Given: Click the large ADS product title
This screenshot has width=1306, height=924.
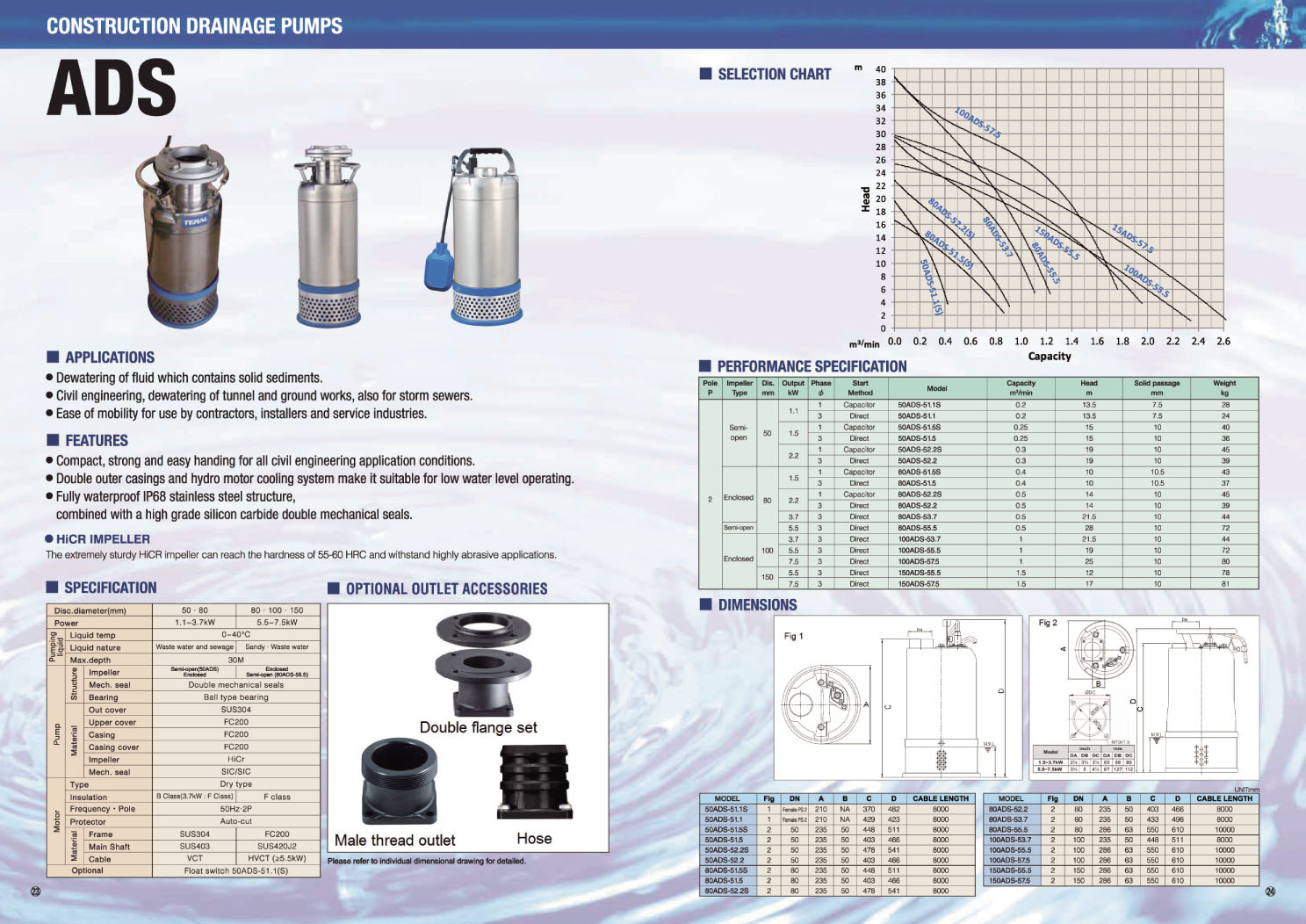Looking at the screenshot, I should [112, 89].
